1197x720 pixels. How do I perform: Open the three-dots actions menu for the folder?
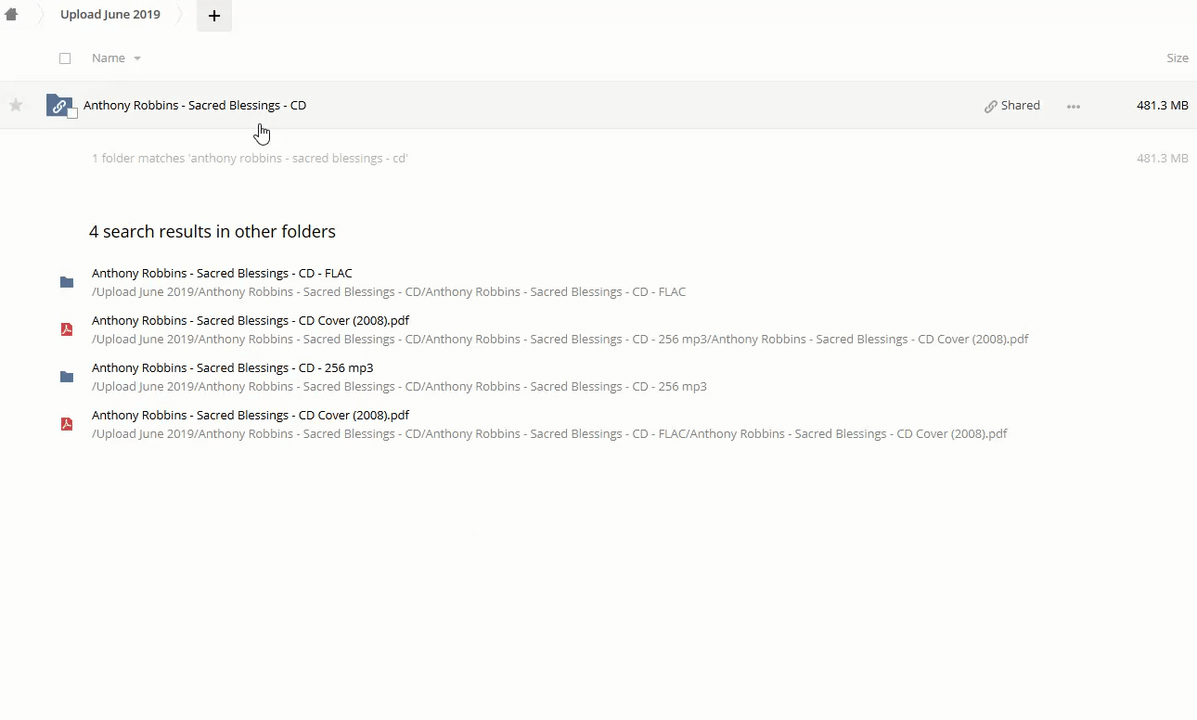(x=1073, y=106)
